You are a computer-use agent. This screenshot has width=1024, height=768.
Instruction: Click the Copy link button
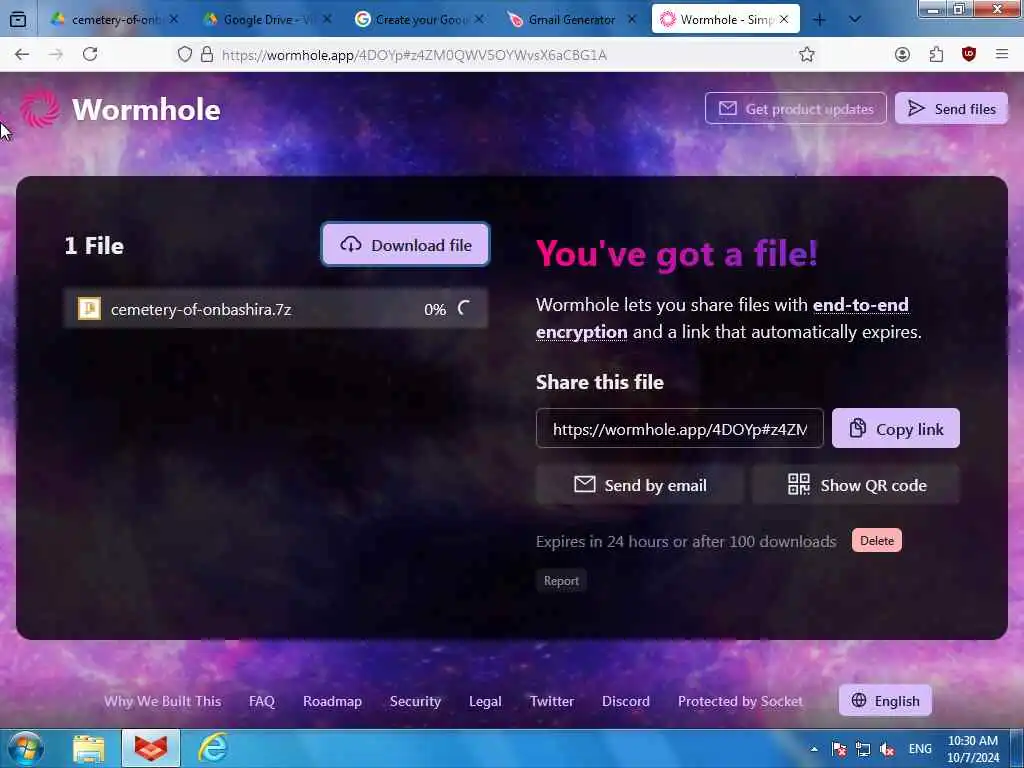pos(895,428)
